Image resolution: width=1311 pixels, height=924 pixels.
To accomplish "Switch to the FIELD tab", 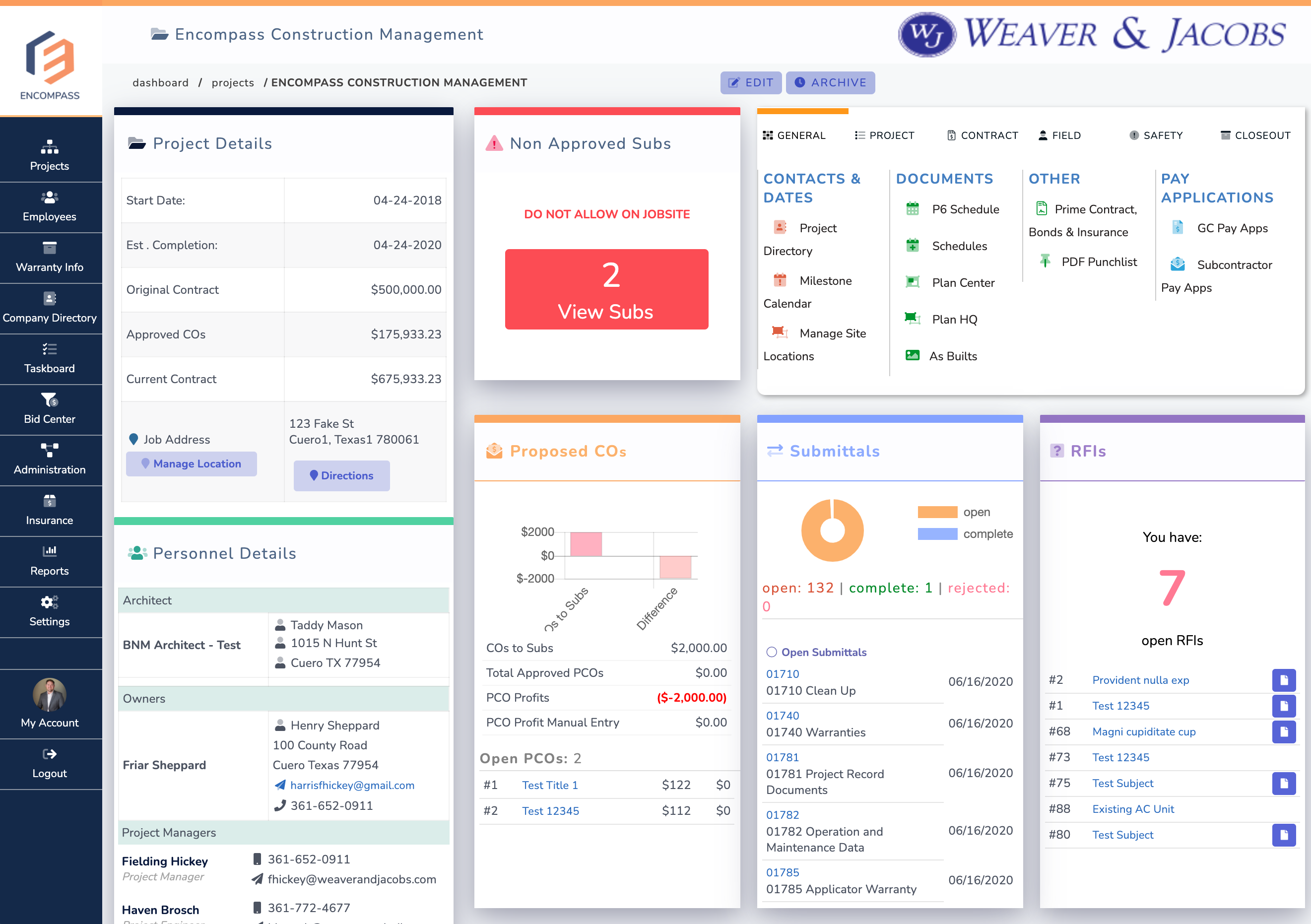I will point(1059,135).
